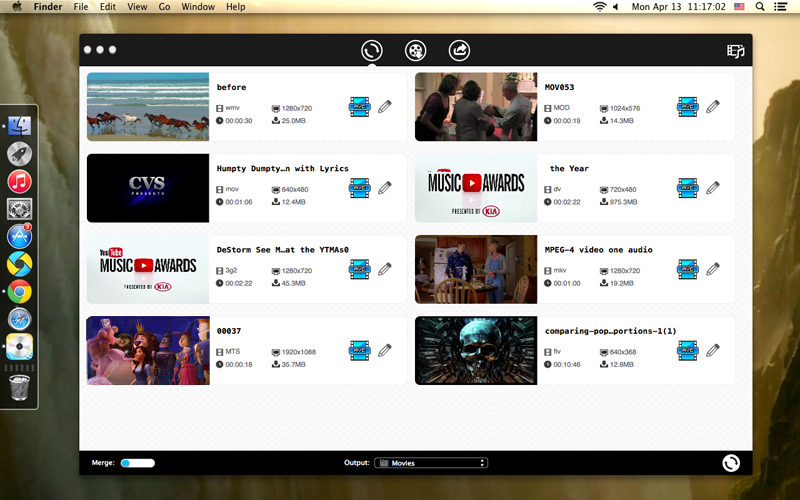
Task: Select the 00037 cartoon thumbnail
Action: (148, 351)
